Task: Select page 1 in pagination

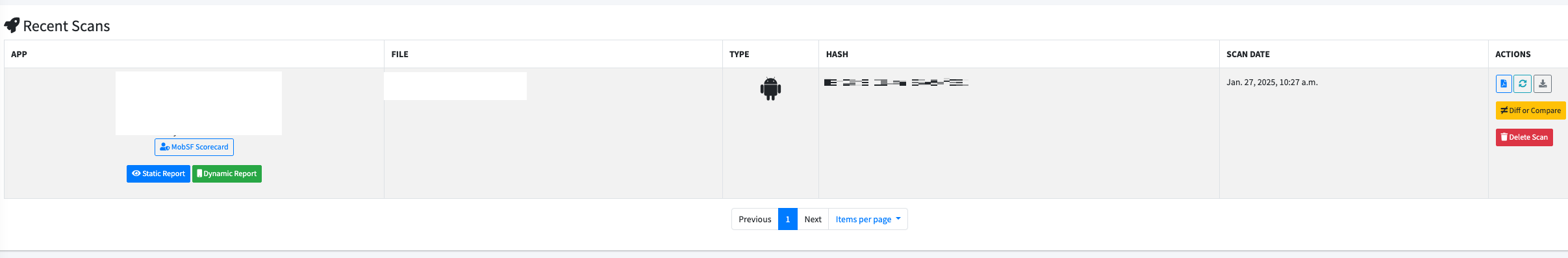Action: [788, 219]
